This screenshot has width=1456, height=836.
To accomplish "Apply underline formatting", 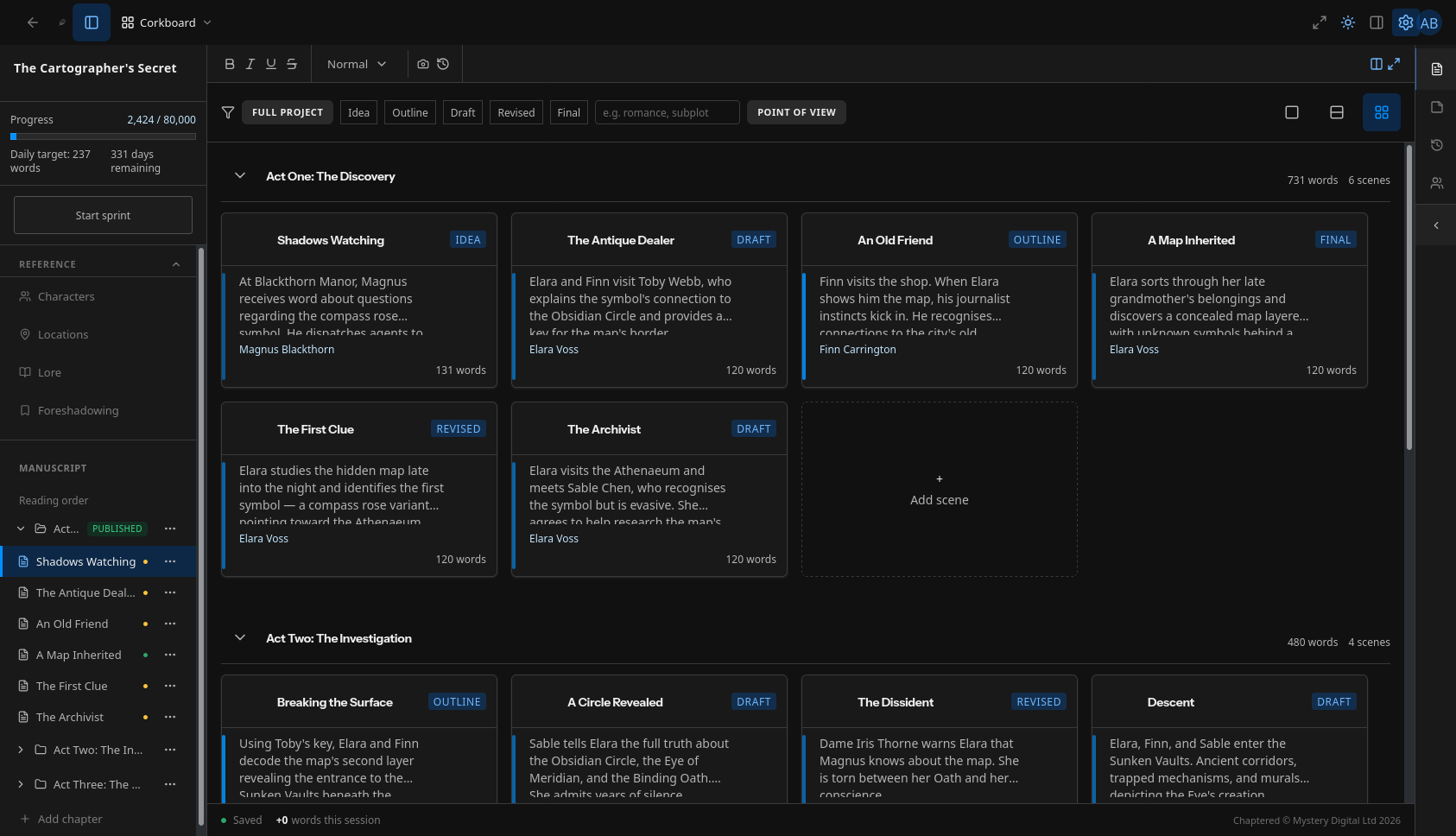I will [271, 64].
